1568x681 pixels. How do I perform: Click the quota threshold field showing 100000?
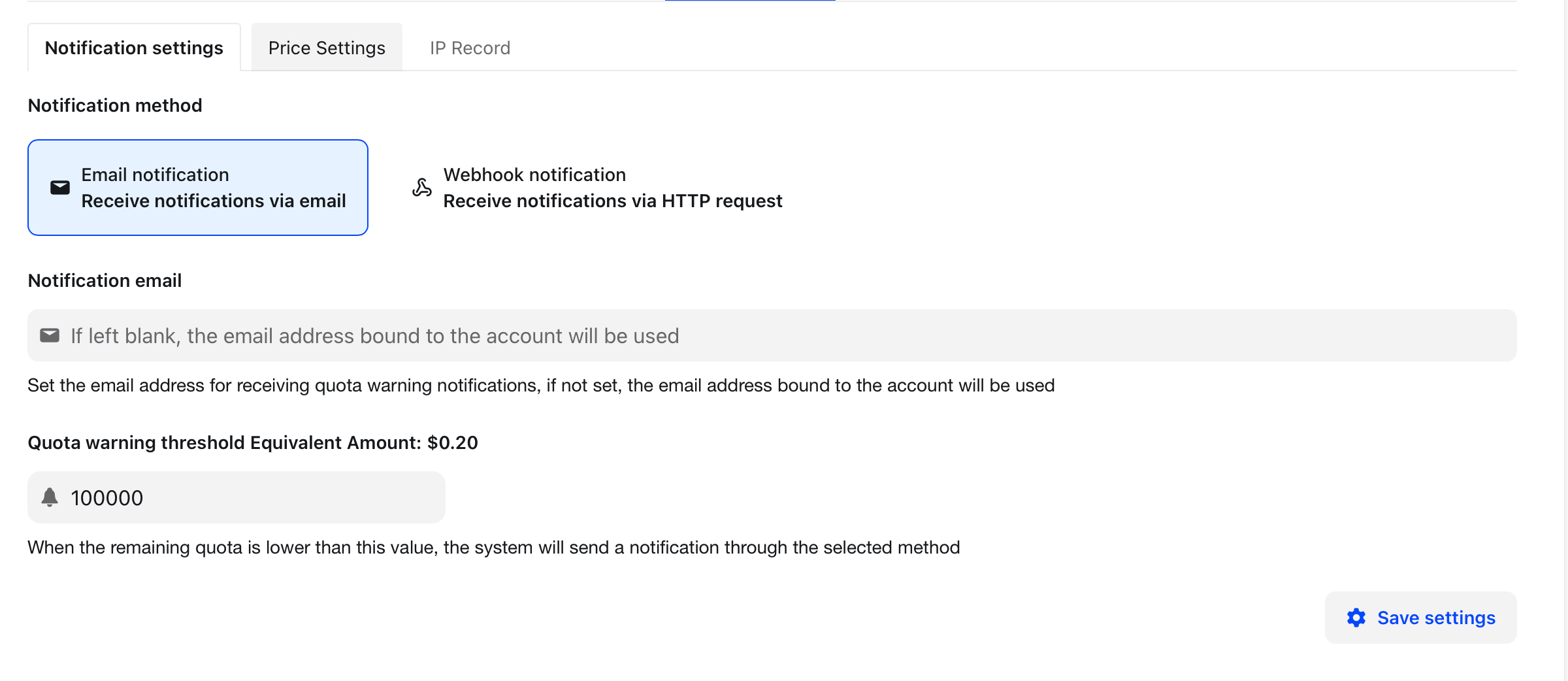coord(248,497)
